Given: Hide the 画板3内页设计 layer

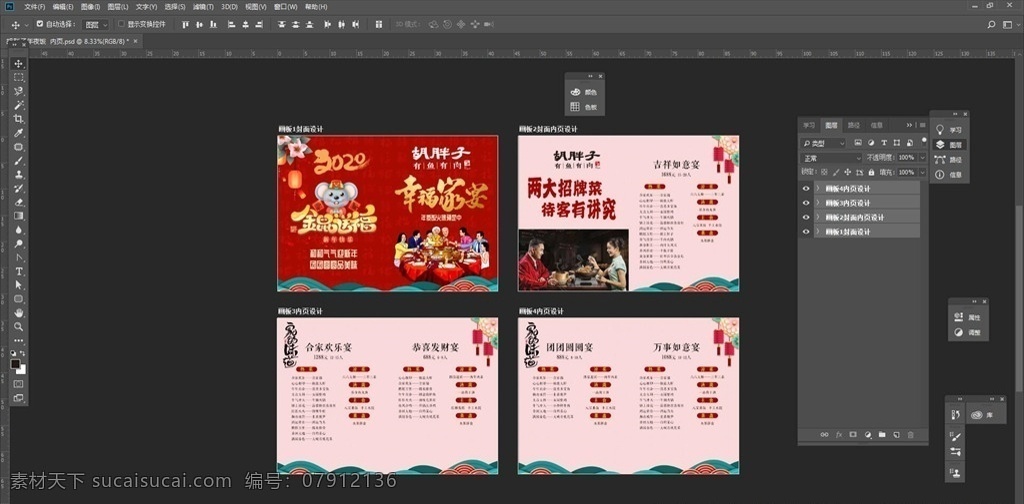Looking at the screenshot, I should click(x=806, y=203).
